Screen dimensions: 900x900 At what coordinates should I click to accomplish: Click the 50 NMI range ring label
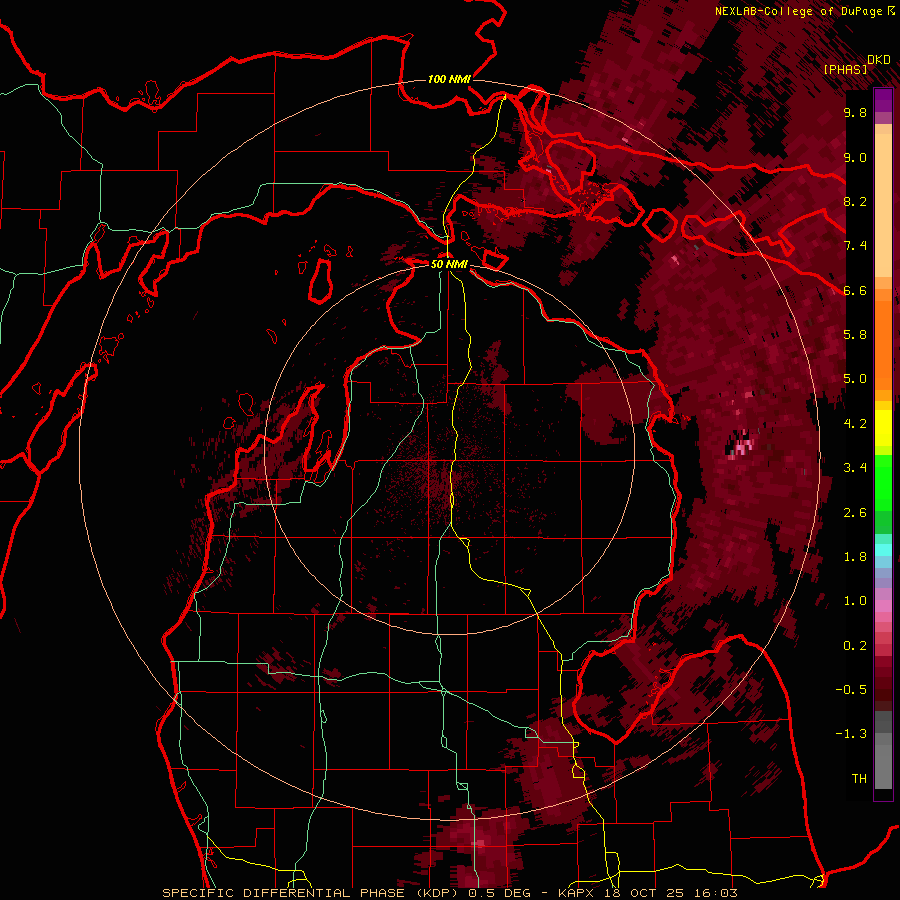pos(449,264)
